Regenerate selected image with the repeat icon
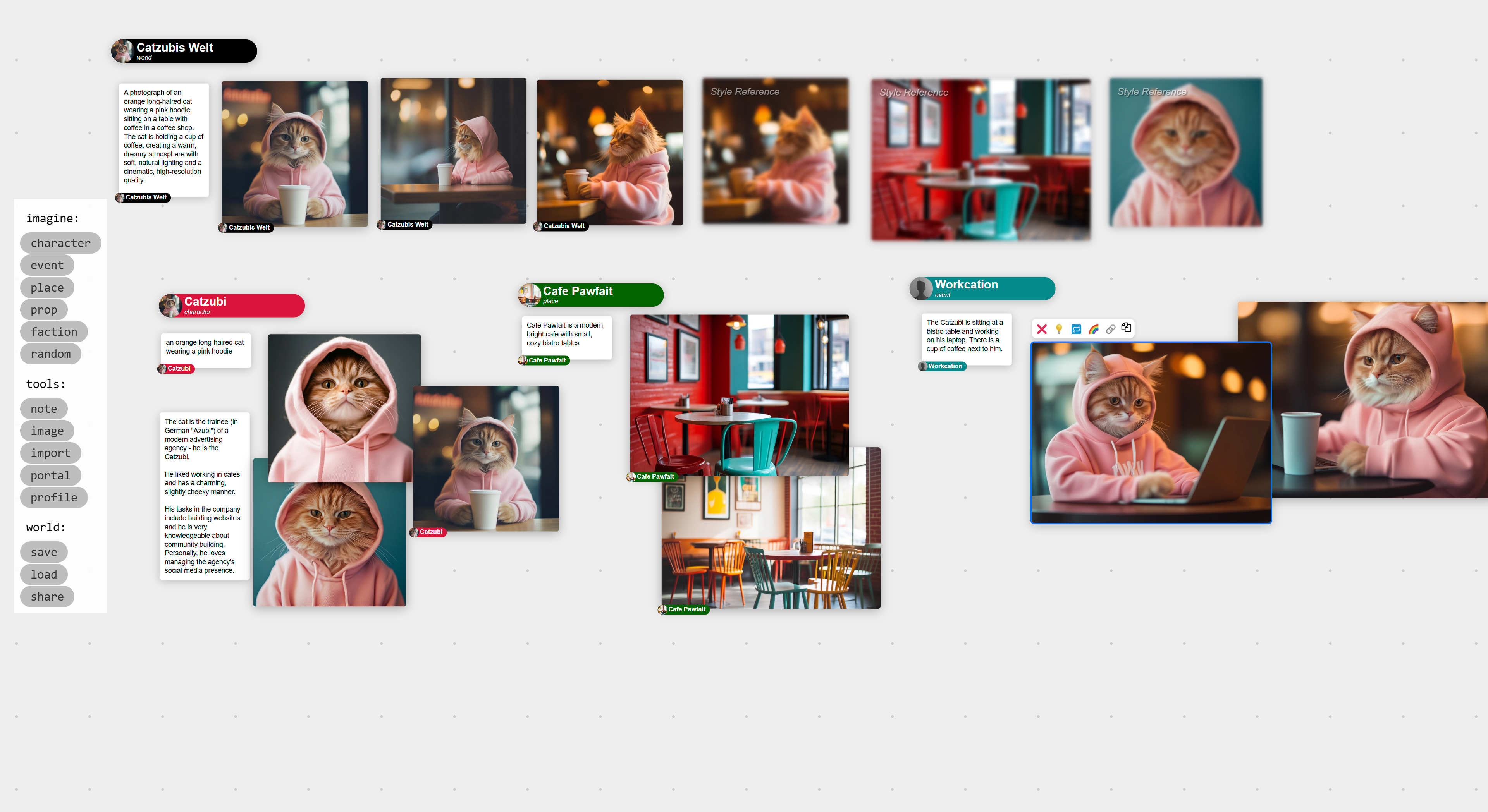This screenshot has height=812, width=1488. click(1075, 329)
